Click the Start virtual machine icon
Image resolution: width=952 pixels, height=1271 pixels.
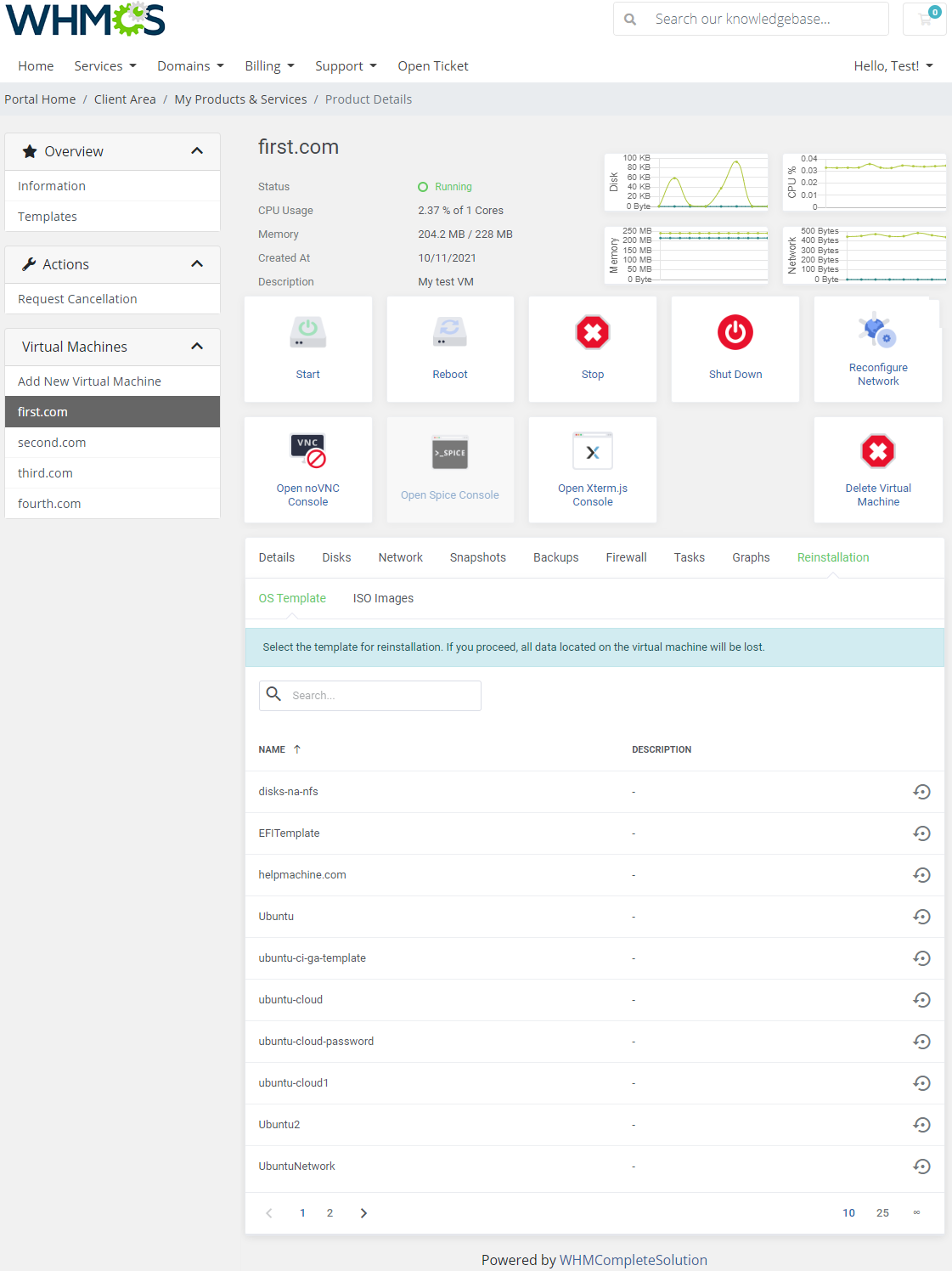[x=307, y=332]
